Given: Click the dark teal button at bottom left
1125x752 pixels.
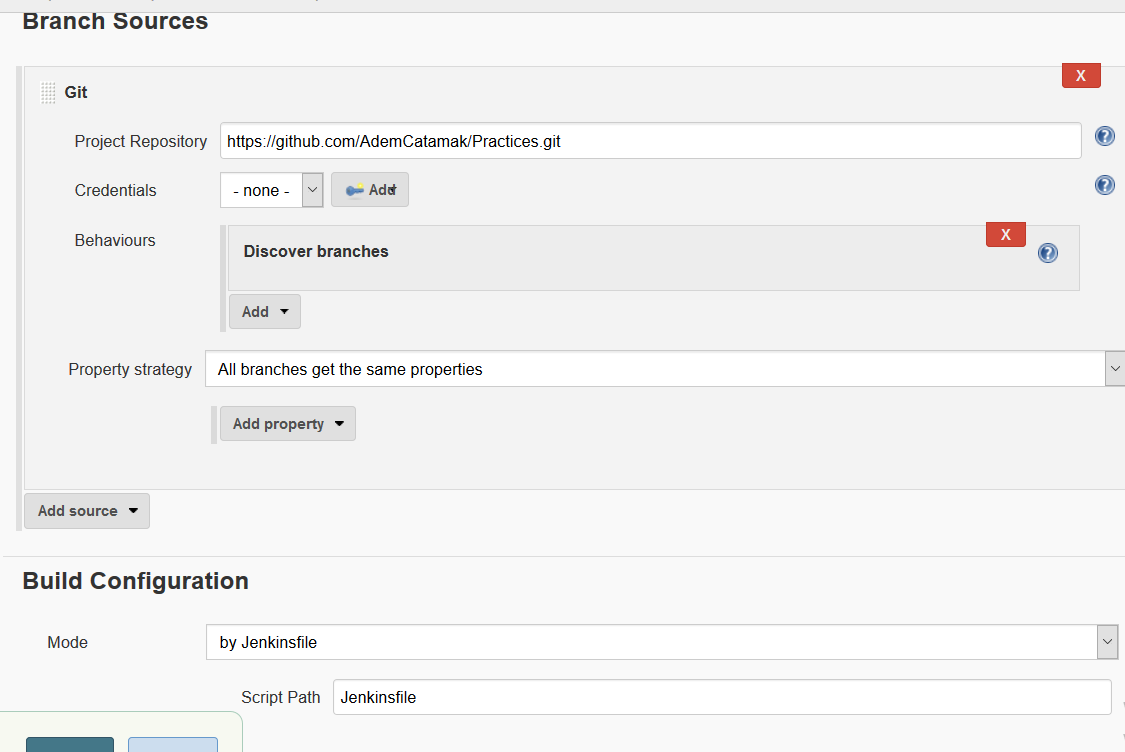Looking at the screenshot, I should click(70, 744).
